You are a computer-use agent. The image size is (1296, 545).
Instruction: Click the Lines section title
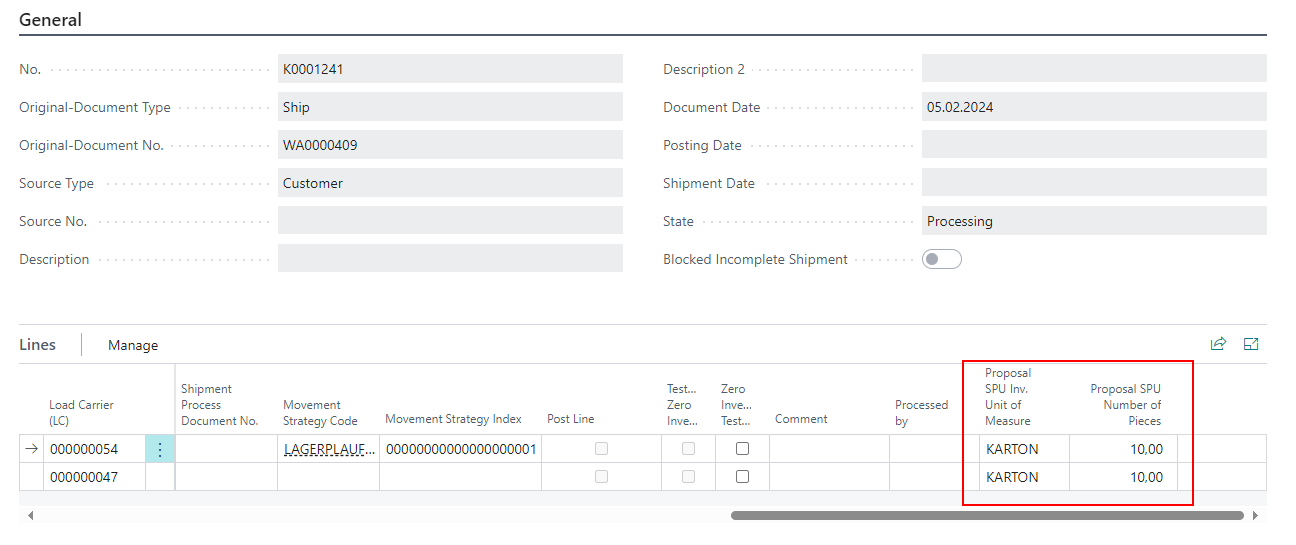point(38,345)
